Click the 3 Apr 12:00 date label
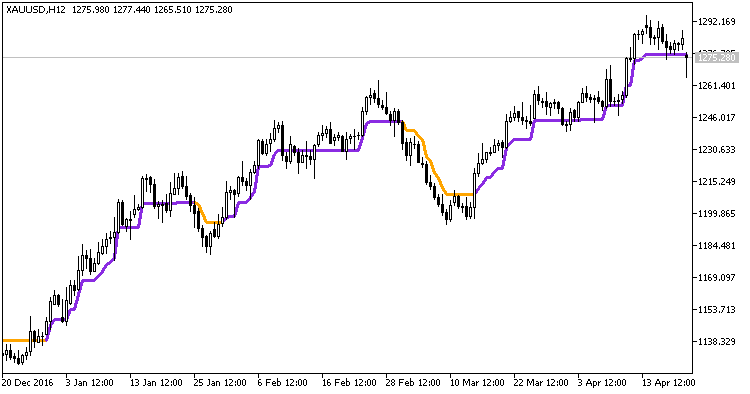750x394 pixels. (x=602, y=383)
